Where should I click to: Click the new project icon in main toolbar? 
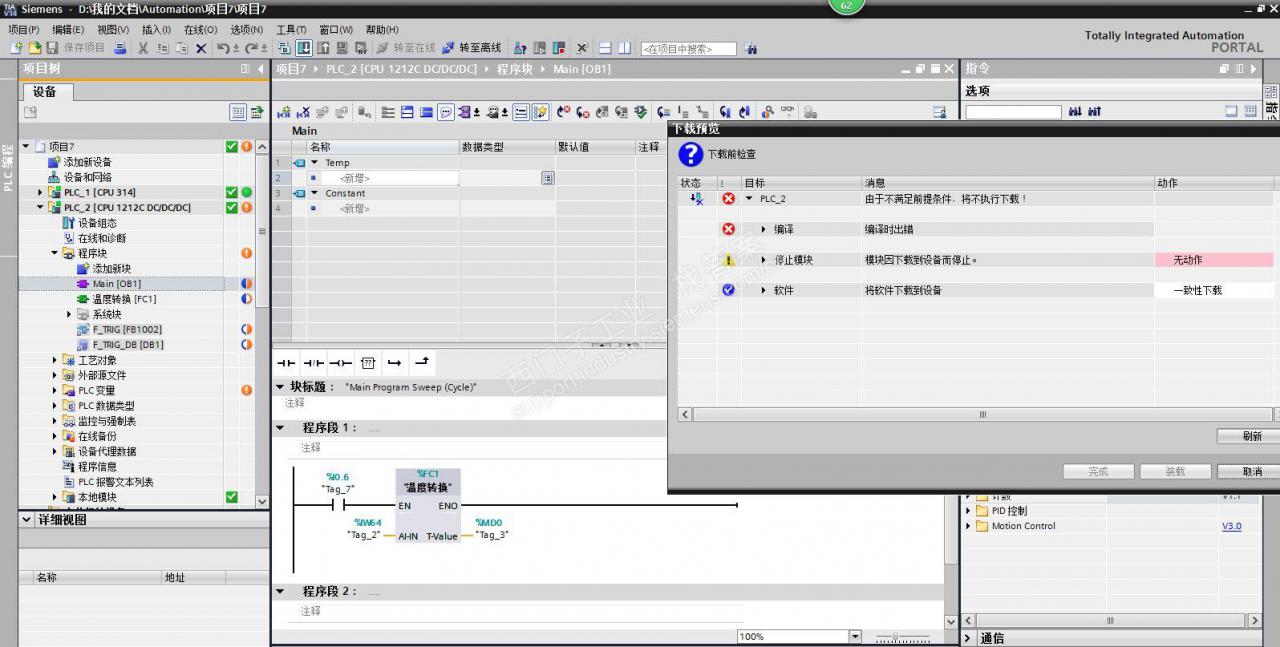point(16,48)
